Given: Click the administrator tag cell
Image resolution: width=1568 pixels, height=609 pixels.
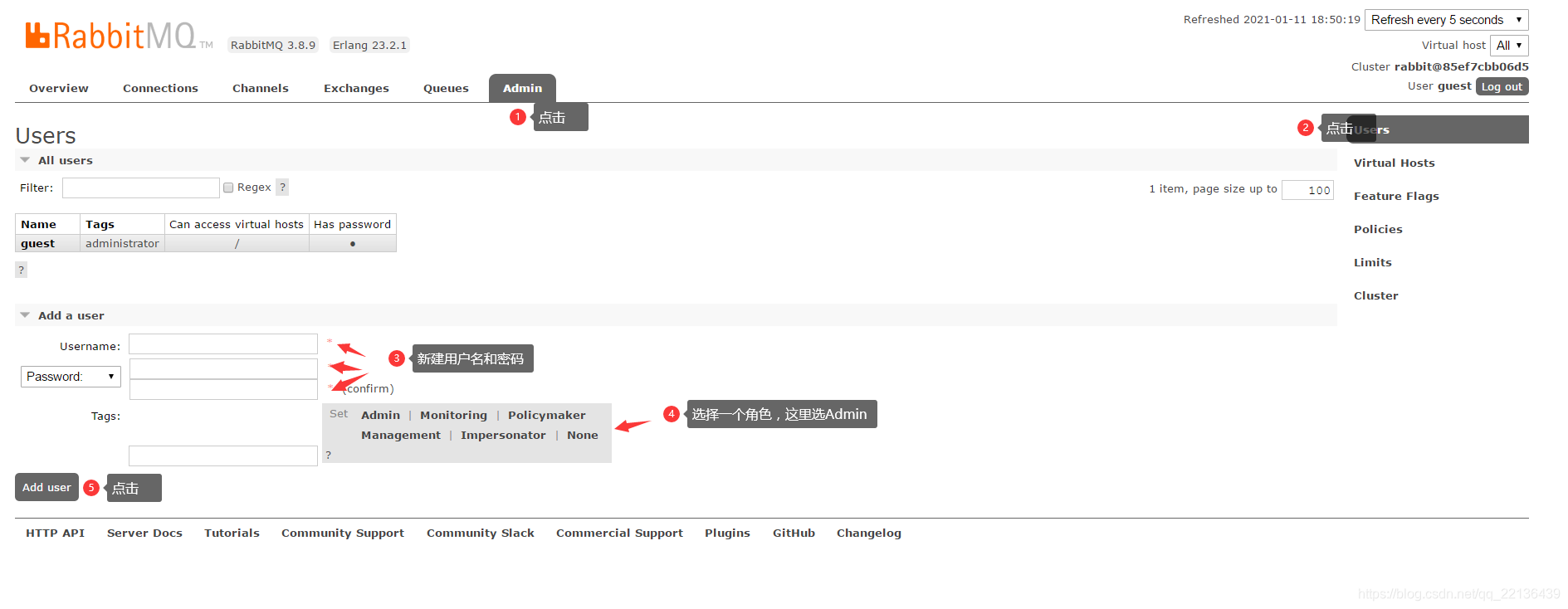Looking at the screenshot, I should tap(122, 243).
